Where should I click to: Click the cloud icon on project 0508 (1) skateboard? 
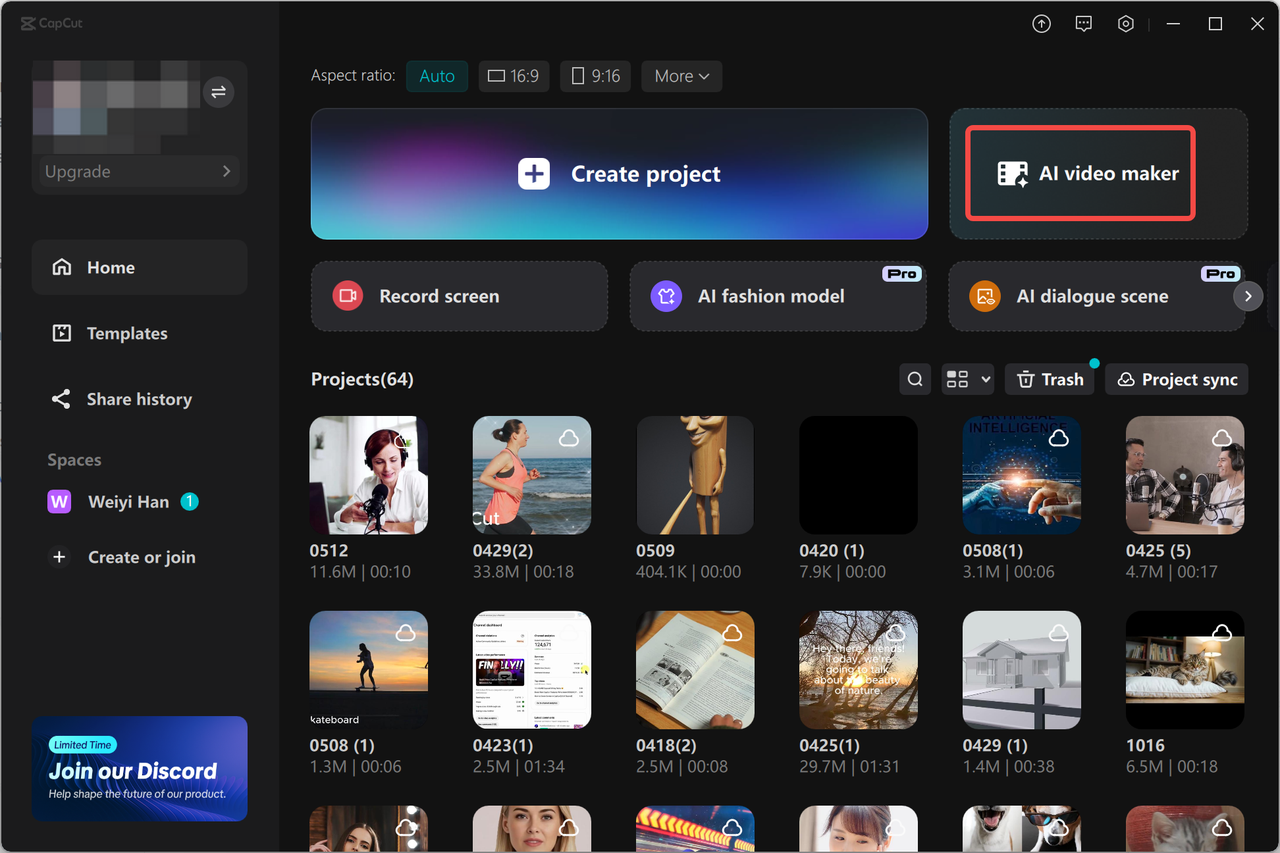coord(405,633)
